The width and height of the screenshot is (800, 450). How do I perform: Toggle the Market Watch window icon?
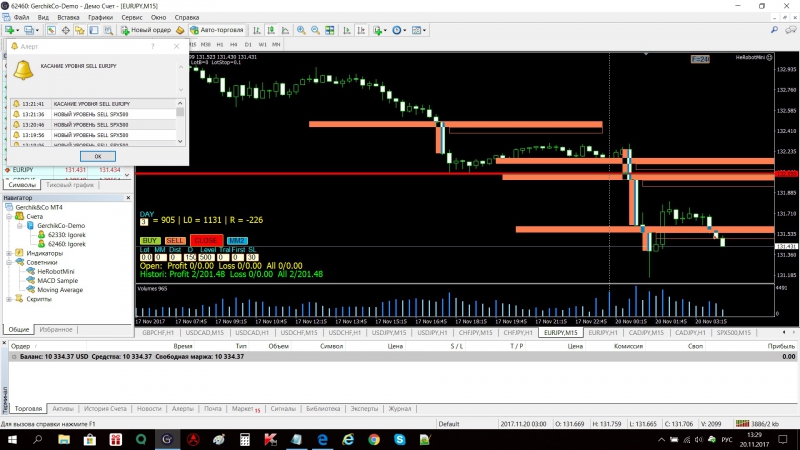52,30
